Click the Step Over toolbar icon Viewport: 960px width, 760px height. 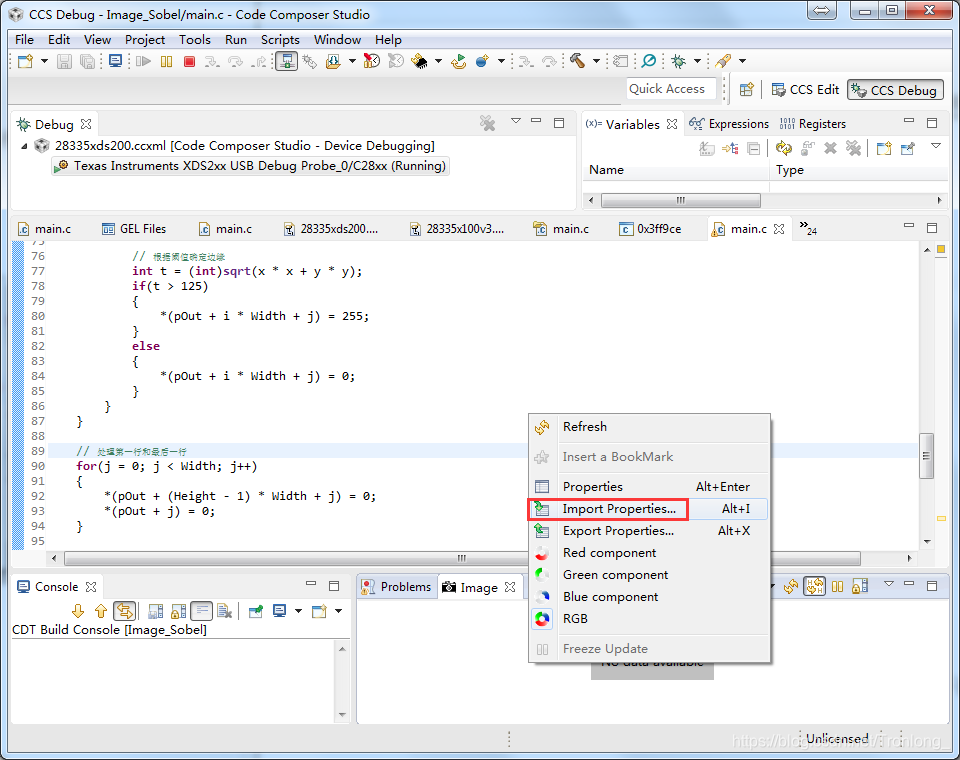click(x=235, y=61)
